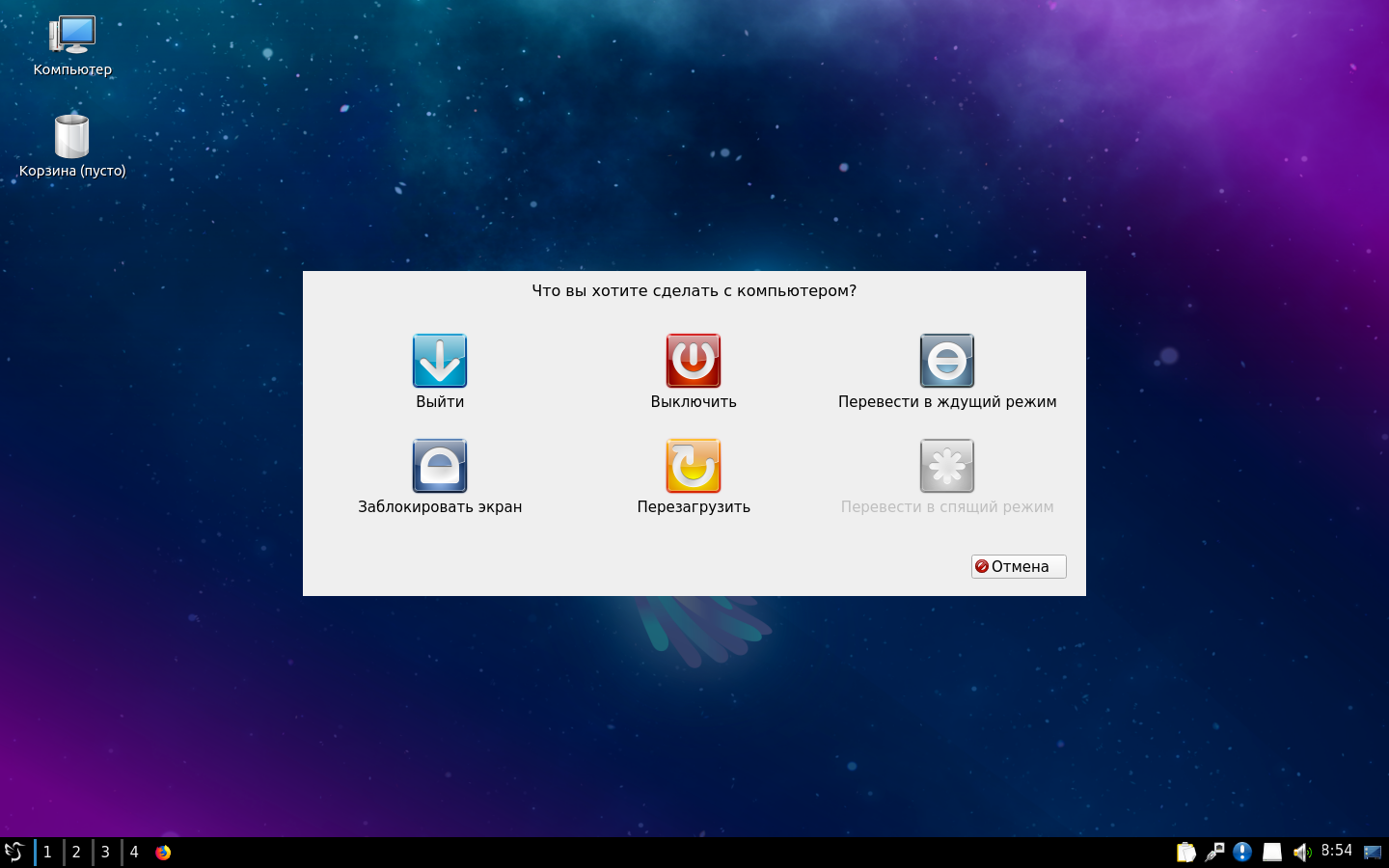Switch to workspace 2 in the pager
Viewport: 1389px width, 868px height.
click(x=76, y=852)
